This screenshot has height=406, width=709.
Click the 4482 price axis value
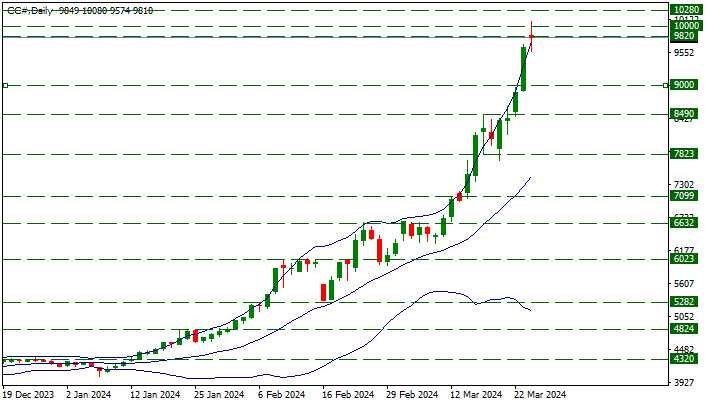(x=684, y=349)
